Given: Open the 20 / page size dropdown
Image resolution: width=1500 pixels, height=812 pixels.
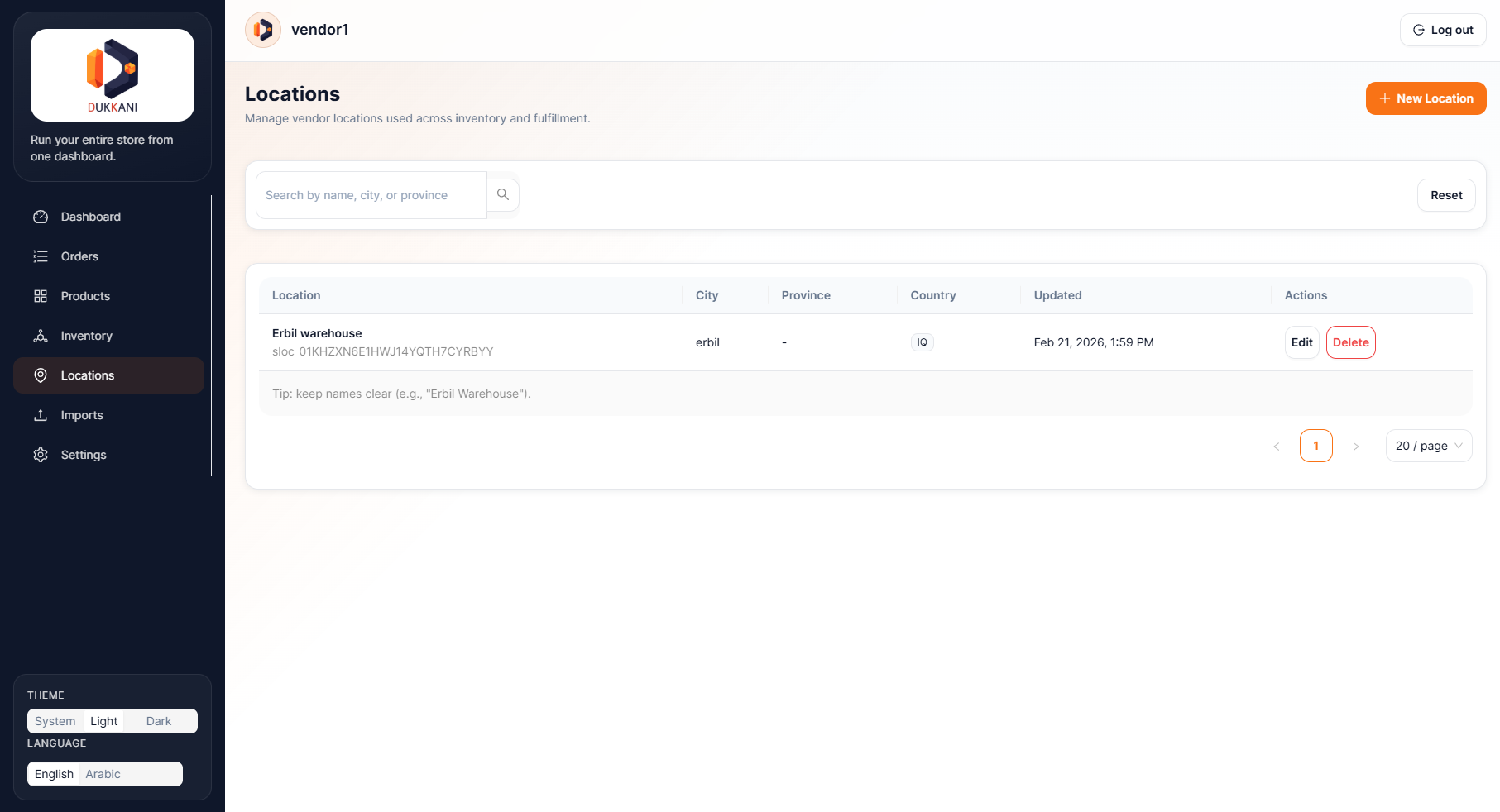Looking at the screenshot, I should [1428, 446].
